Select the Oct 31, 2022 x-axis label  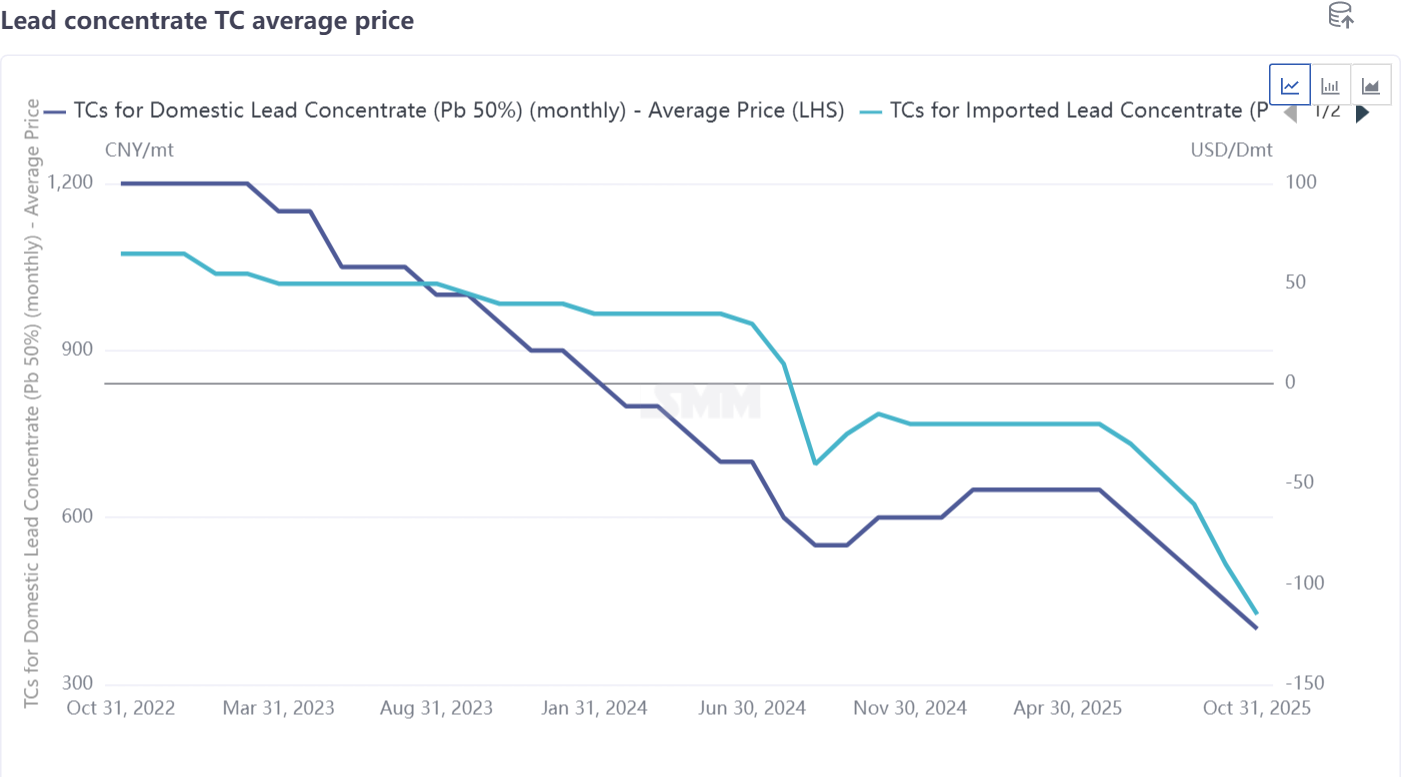coord(121,708)
